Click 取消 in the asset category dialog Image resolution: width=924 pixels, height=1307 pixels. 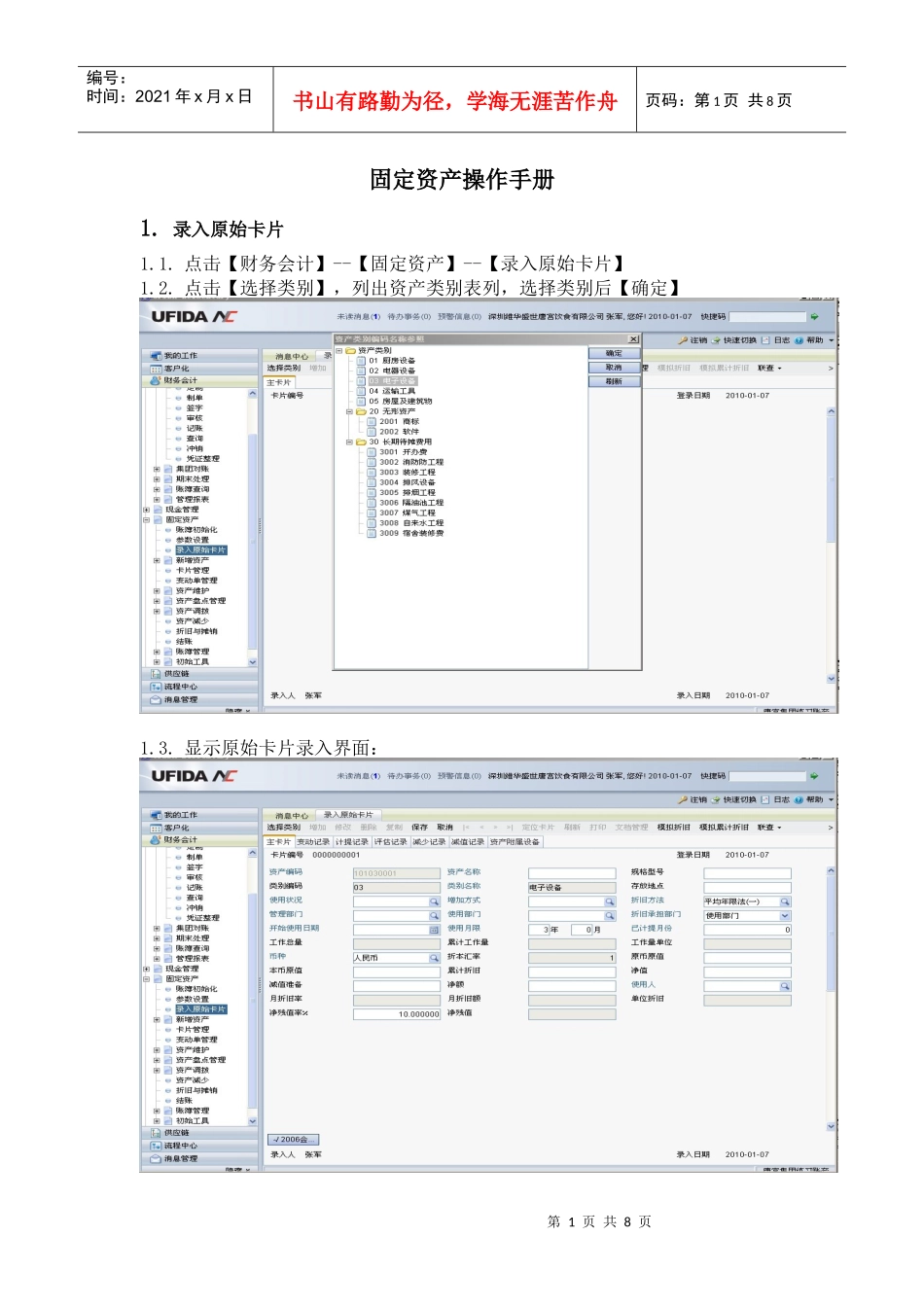click(614, 368)
